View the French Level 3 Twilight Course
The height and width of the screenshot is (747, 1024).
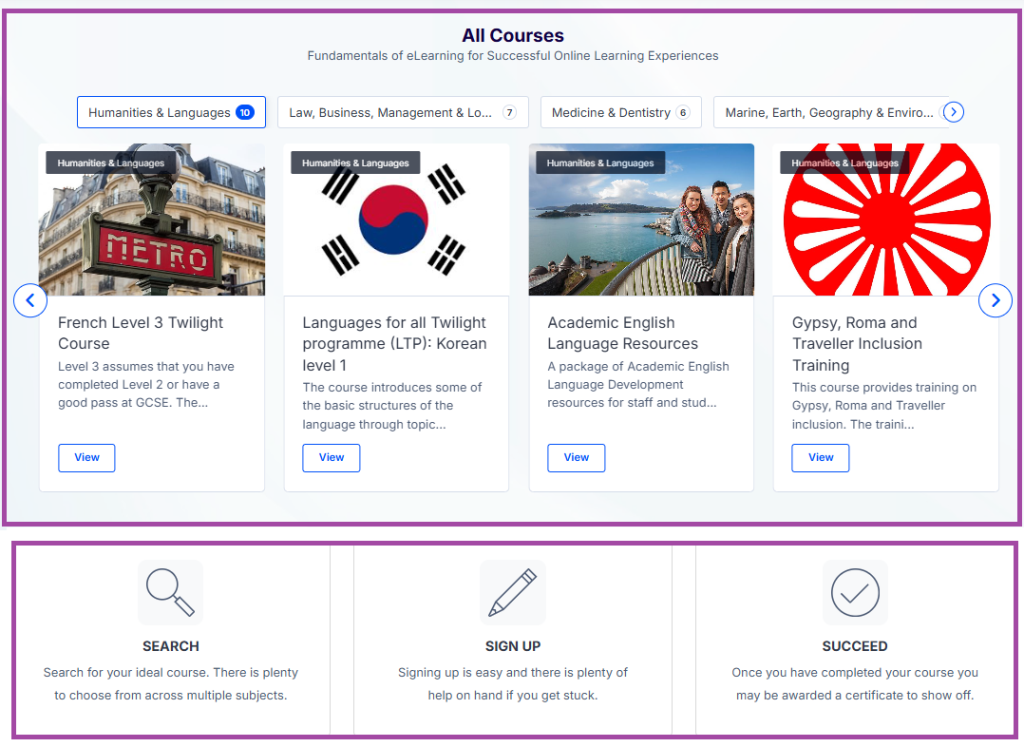point(86,458)
